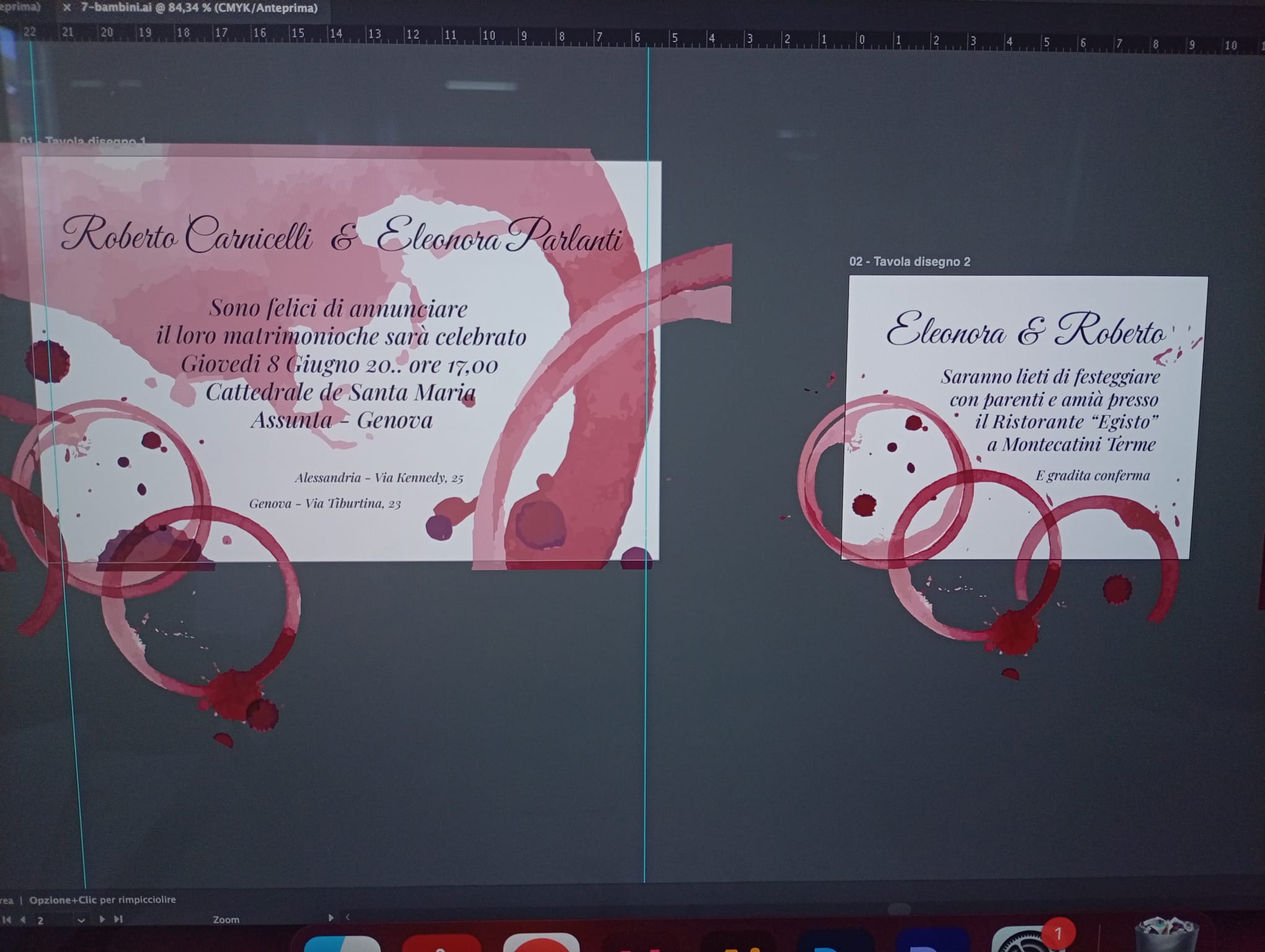Select the Eleonora & Roberto heading text

tap(1026, 330)
